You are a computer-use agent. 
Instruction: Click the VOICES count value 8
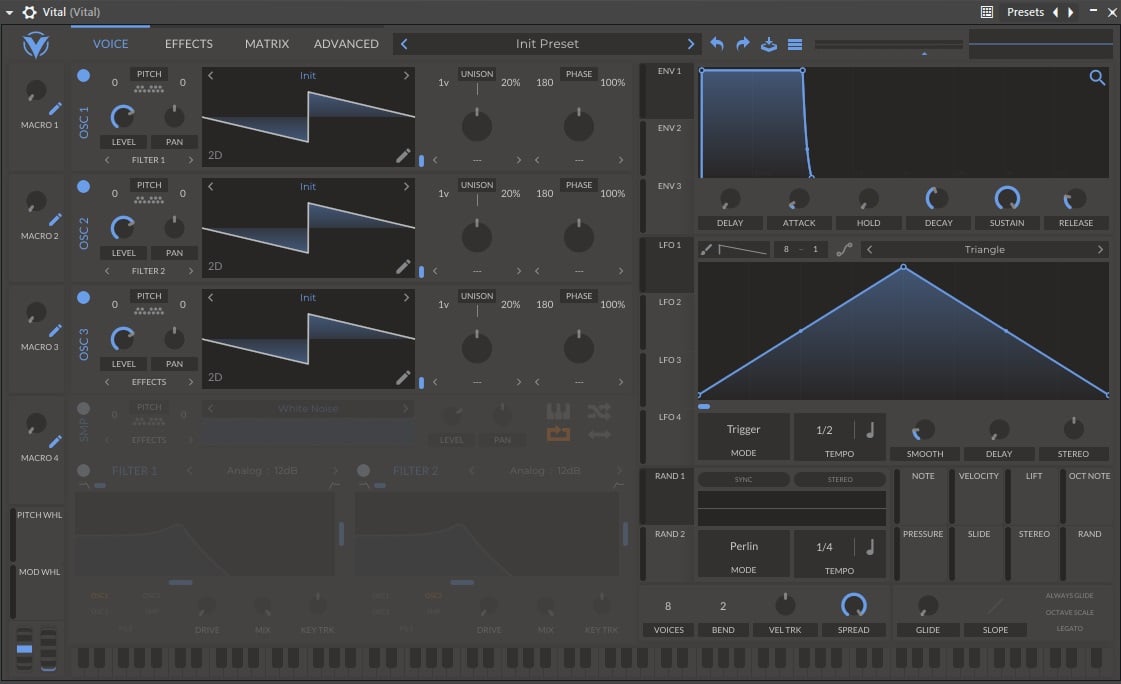tap(668, 606)
